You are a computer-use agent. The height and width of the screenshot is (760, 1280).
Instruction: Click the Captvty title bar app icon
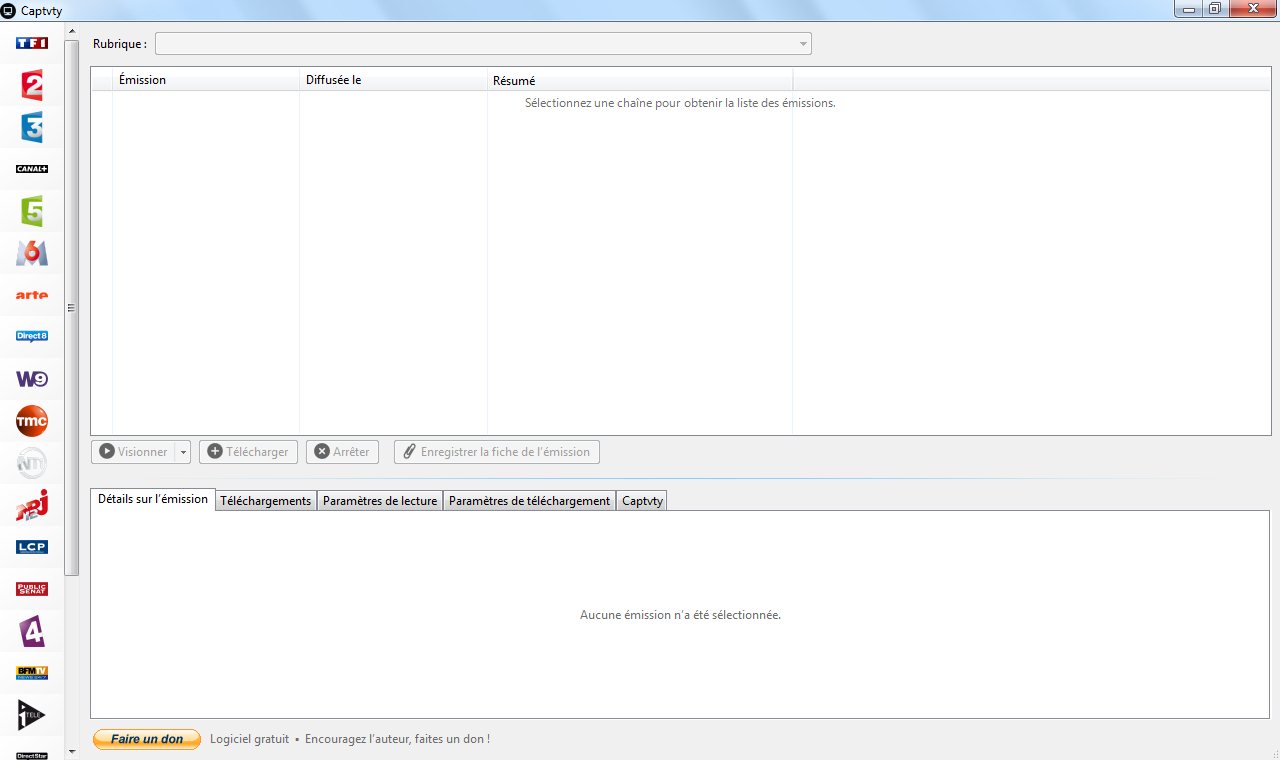9,9
